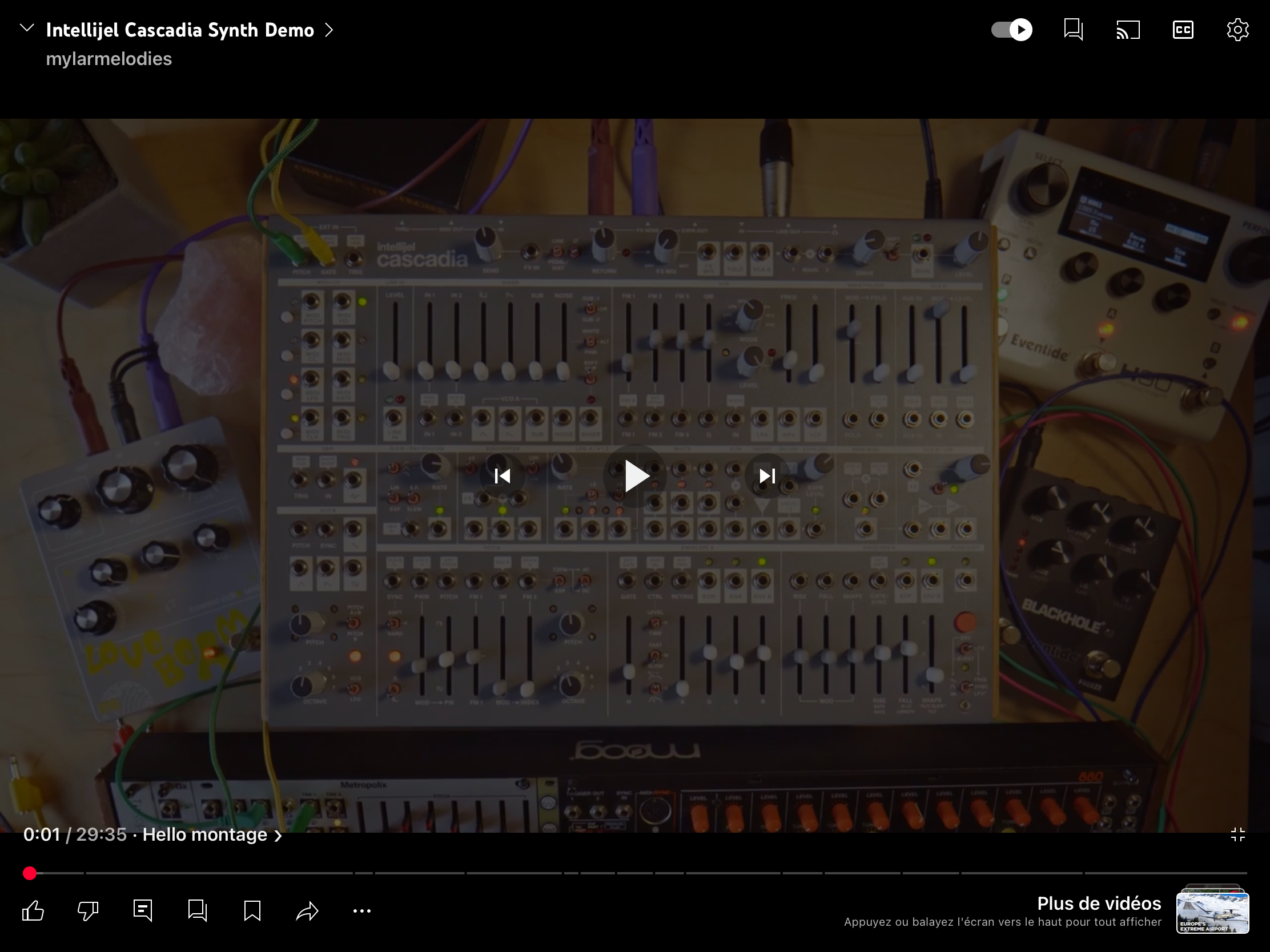Expand video description via title chevron
Screen dimensions: 1270x952
tap(329, 30)
